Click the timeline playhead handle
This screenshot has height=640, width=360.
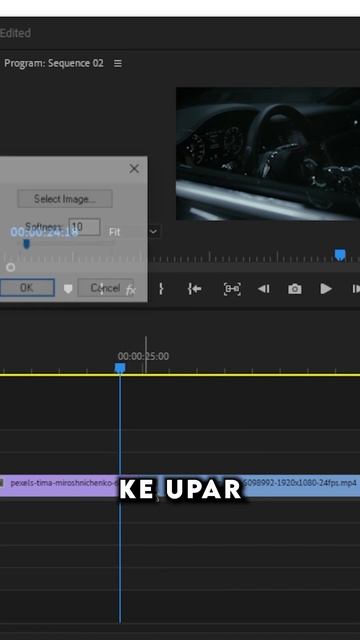(x=120, y=368)
